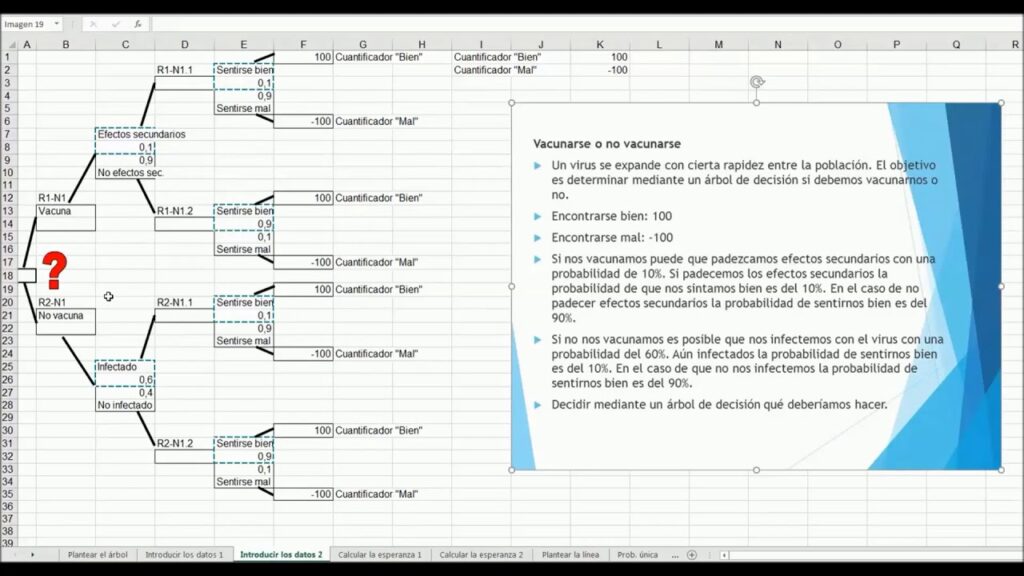
Task: Cancel entry with the X icon
Action: coord(94,24)
